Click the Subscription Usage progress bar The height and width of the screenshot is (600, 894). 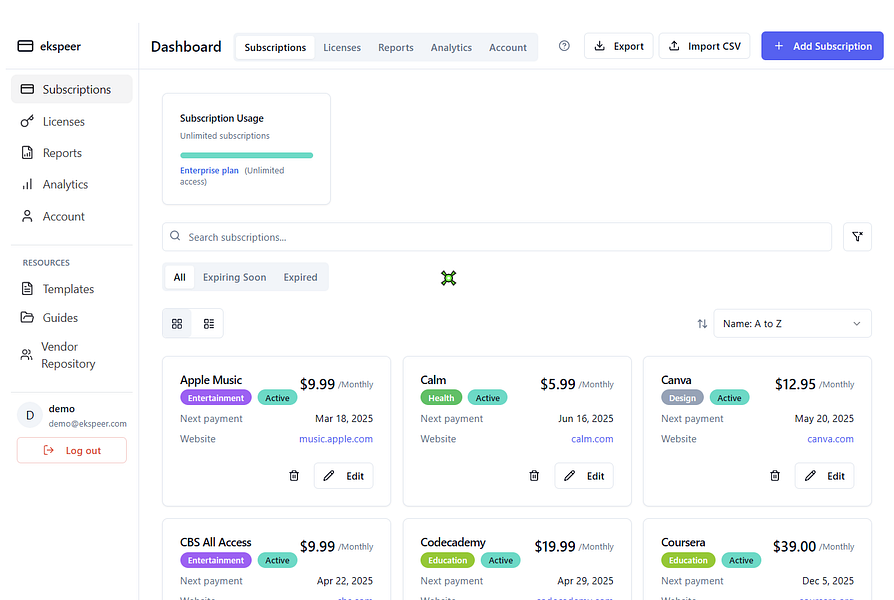(246, 155)
